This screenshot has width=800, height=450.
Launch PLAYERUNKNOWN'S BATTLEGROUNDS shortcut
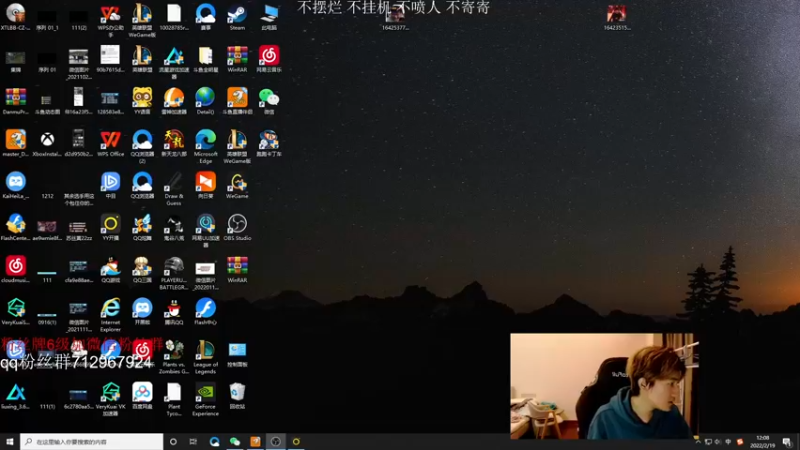pyautogui.click(x=173, y=273)
